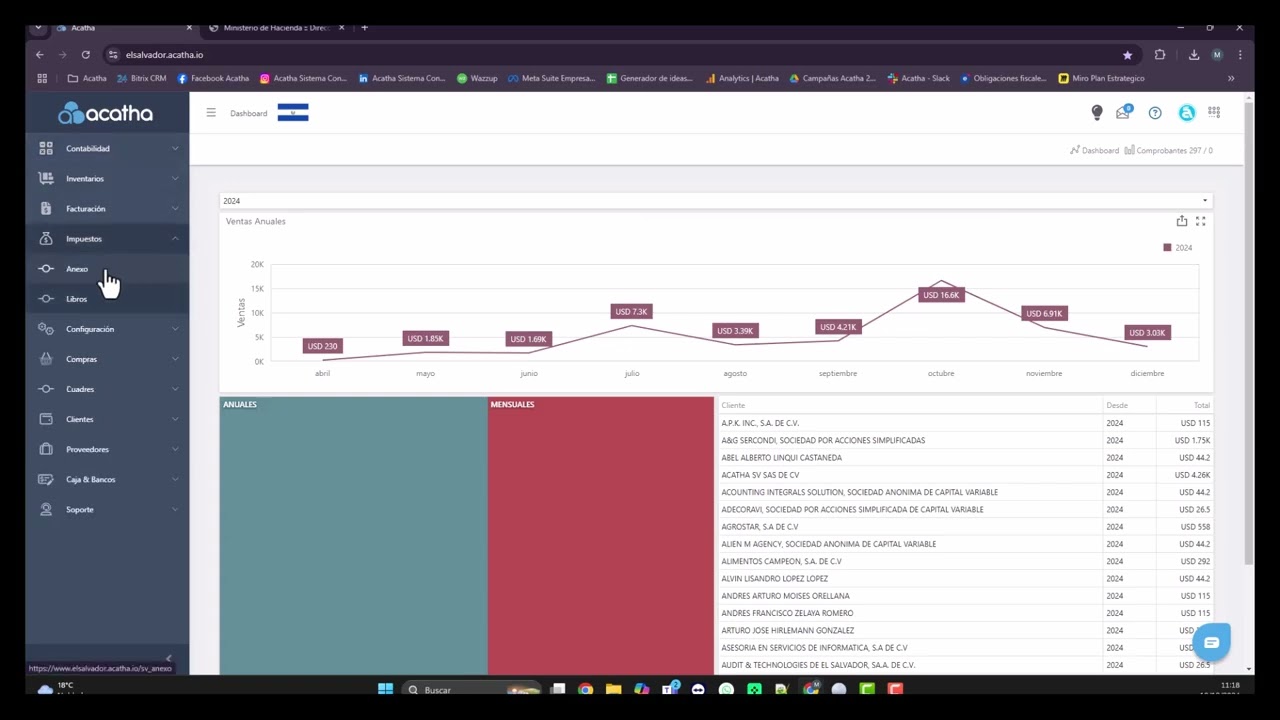Expand the Clientes menu chevron
The width and height of the screenshot is (1280, 720).
tap(175, 418)
